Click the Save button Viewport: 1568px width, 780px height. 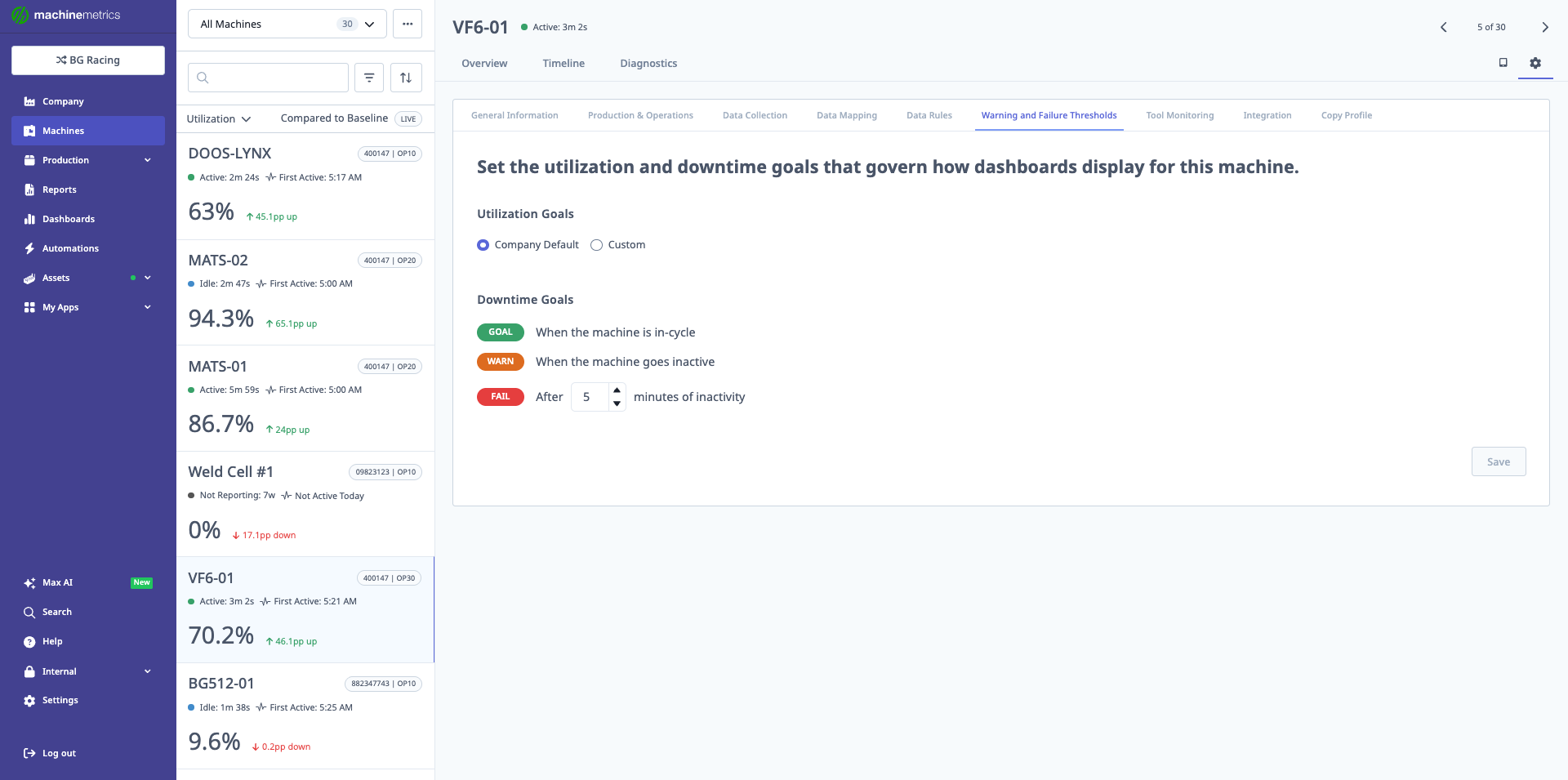pyautogui.click(x=1498, y=461)
